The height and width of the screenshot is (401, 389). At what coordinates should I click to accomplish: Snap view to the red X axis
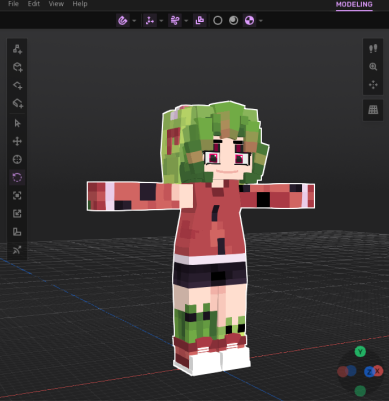click(x=379, y=371)
